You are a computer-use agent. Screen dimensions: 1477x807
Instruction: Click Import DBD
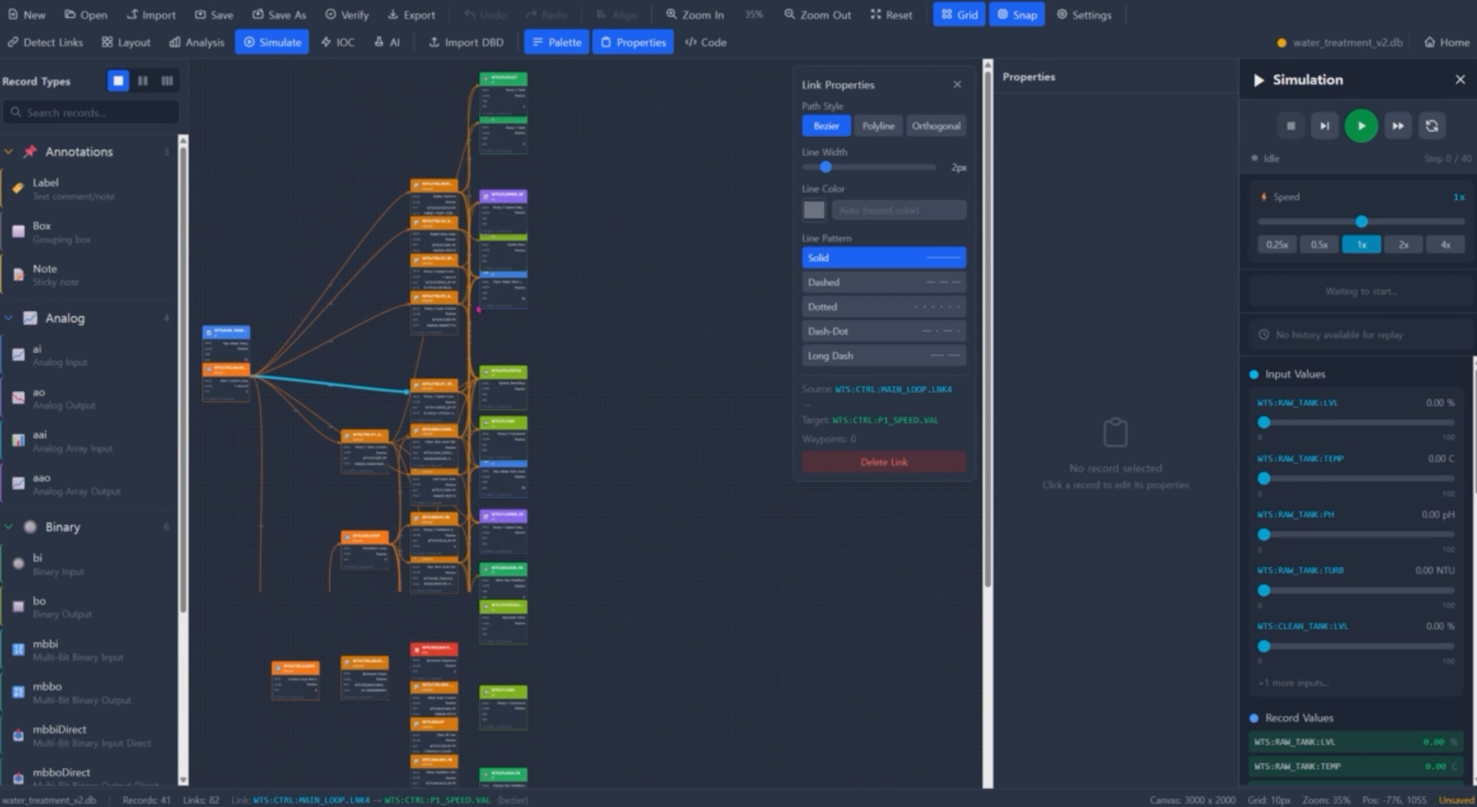(466, 42)
